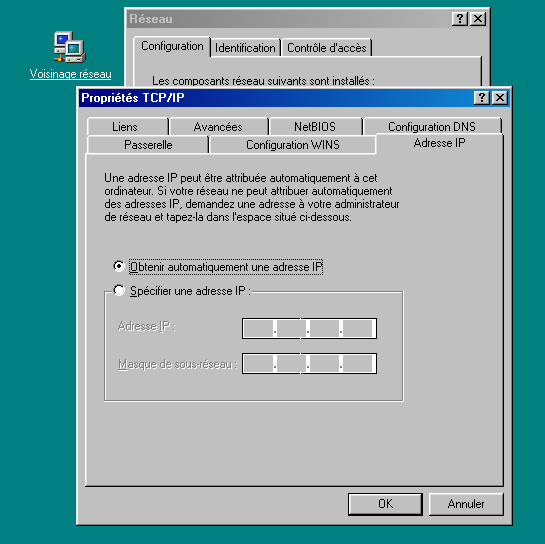Viewport: 545px width, 544px height.
Task: Click the Masque de sous-réseau field
Action: [x=309, y=364]
